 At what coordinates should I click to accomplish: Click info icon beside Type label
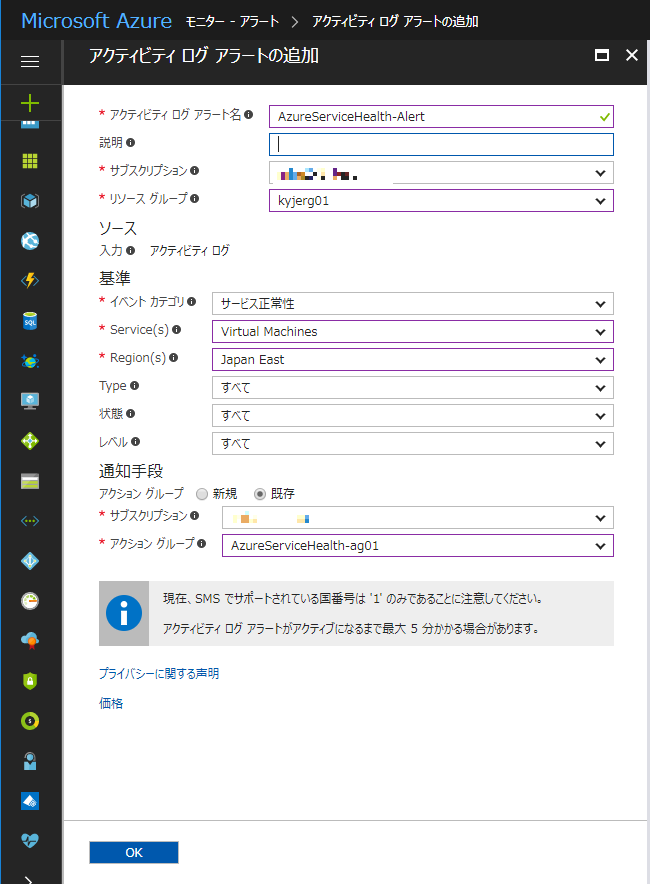tap(134, 386)
